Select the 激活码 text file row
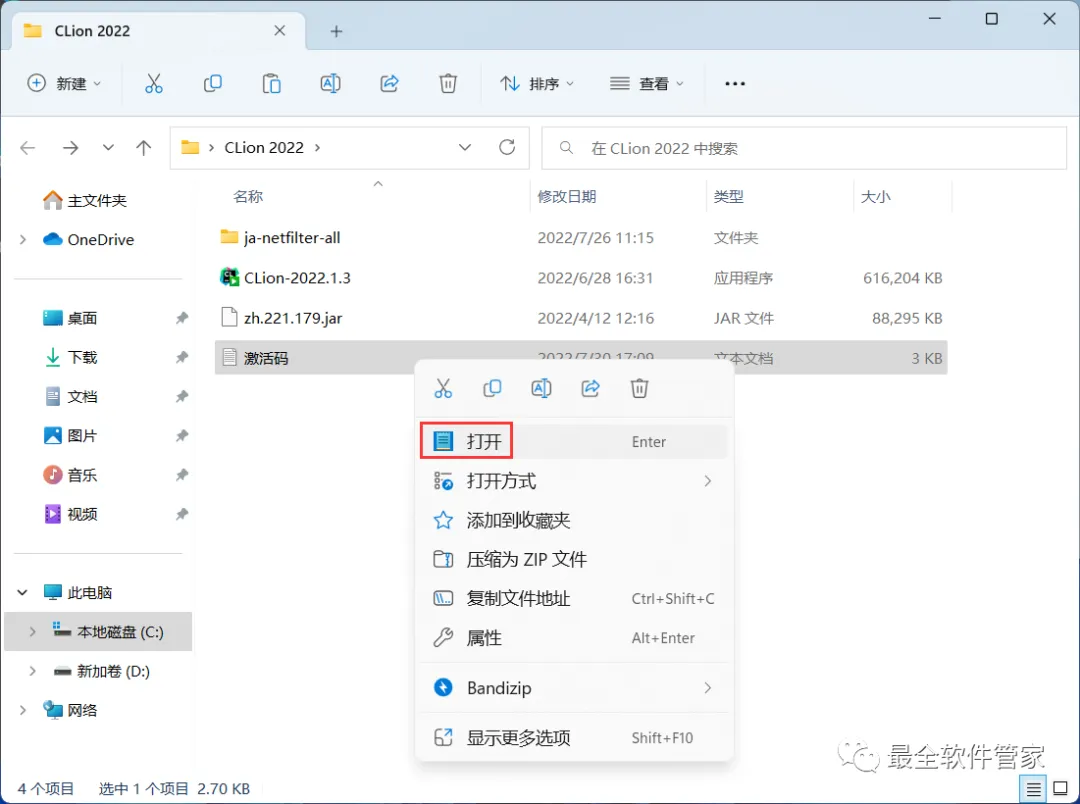 click(x=581, y=358)
